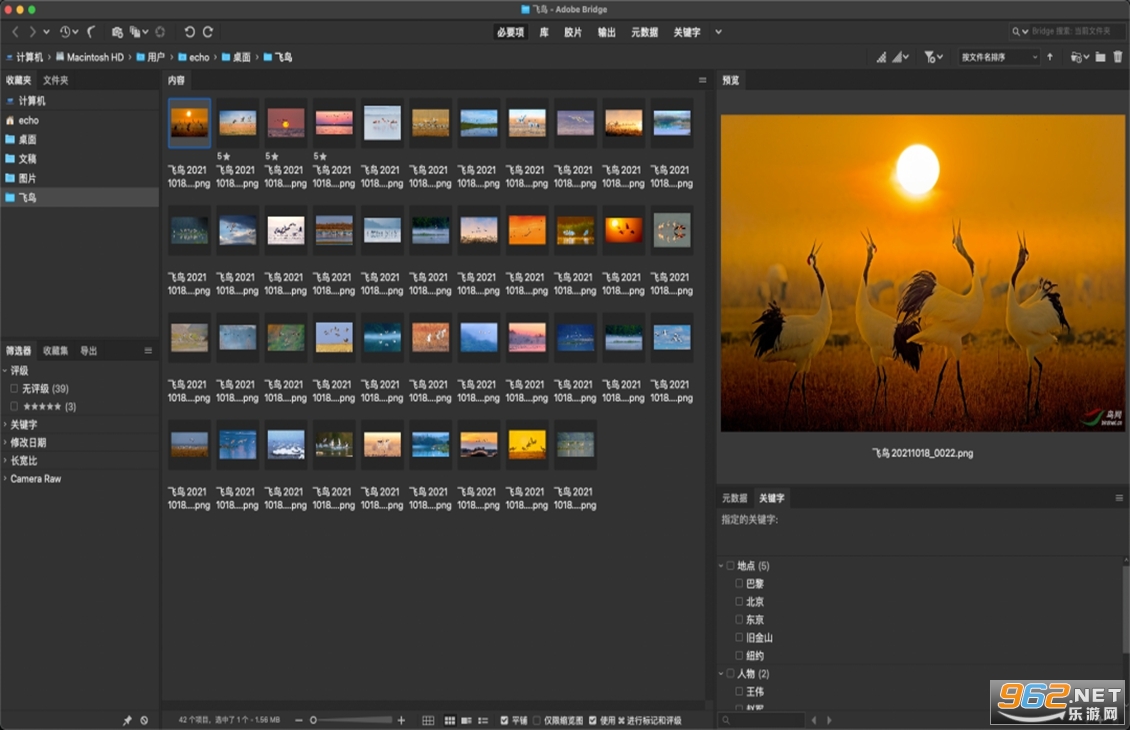
Task: Open the recent files clock dropdown
Action: (x=68, y=32)
